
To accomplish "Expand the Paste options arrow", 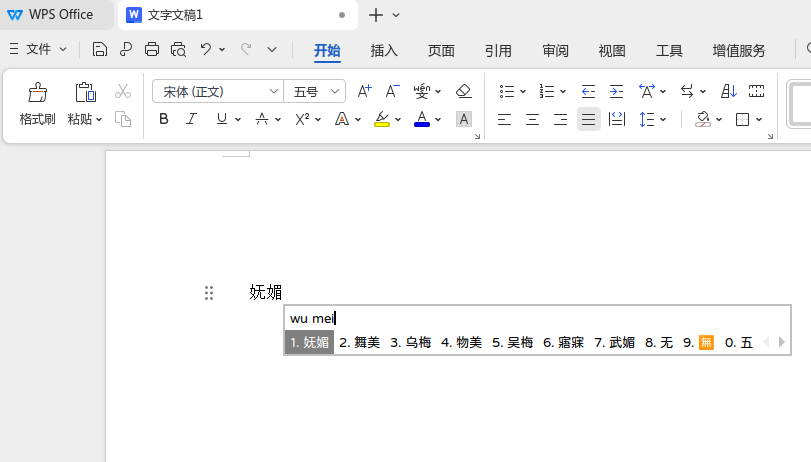I will tap(99, 120).
